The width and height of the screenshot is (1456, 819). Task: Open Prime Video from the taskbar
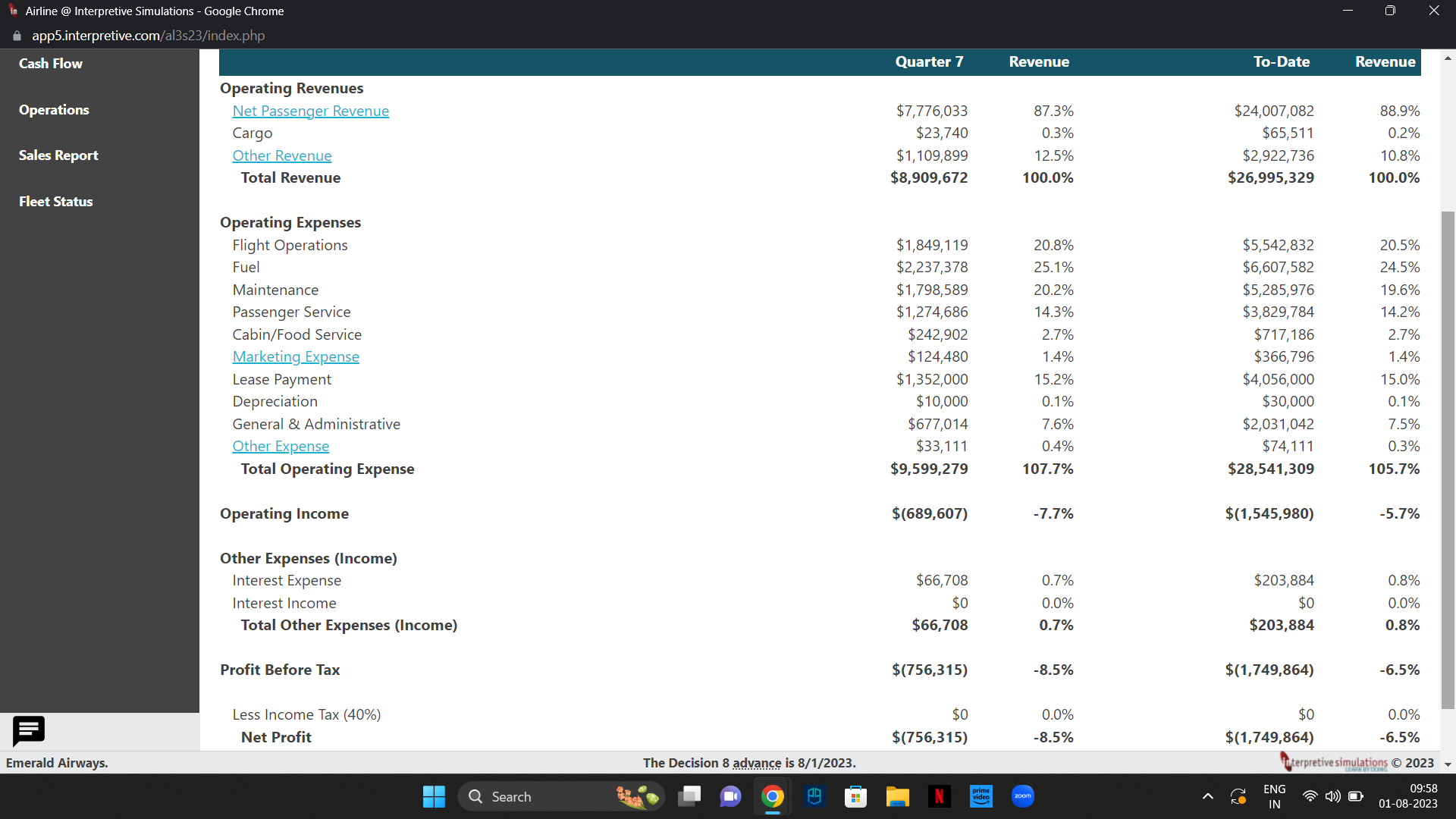coord(981,796)
